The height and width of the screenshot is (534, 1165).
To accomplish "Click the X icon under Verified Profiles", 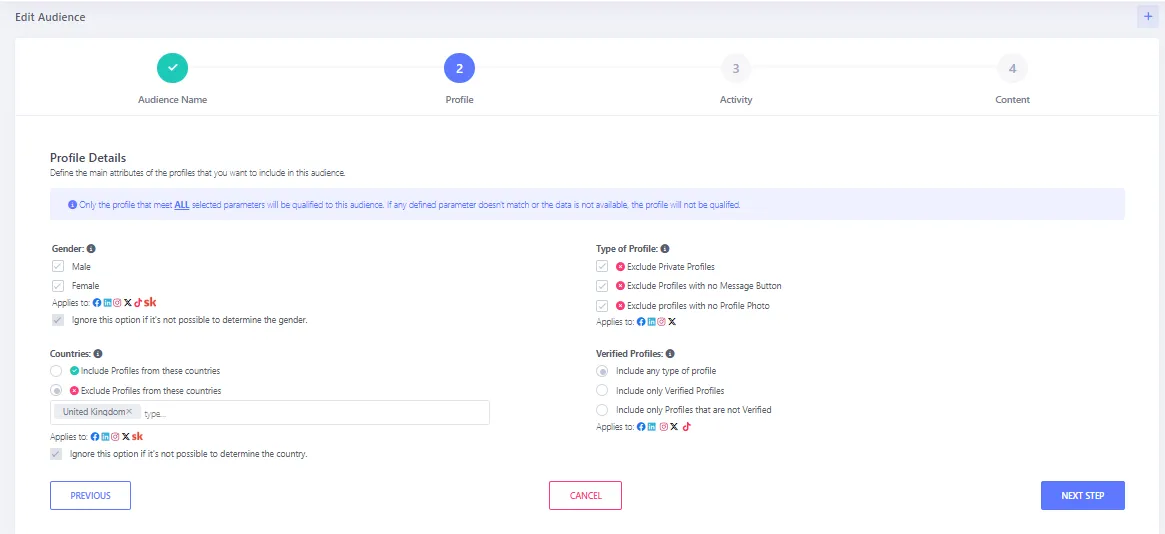I will click(x=674, y=427).
